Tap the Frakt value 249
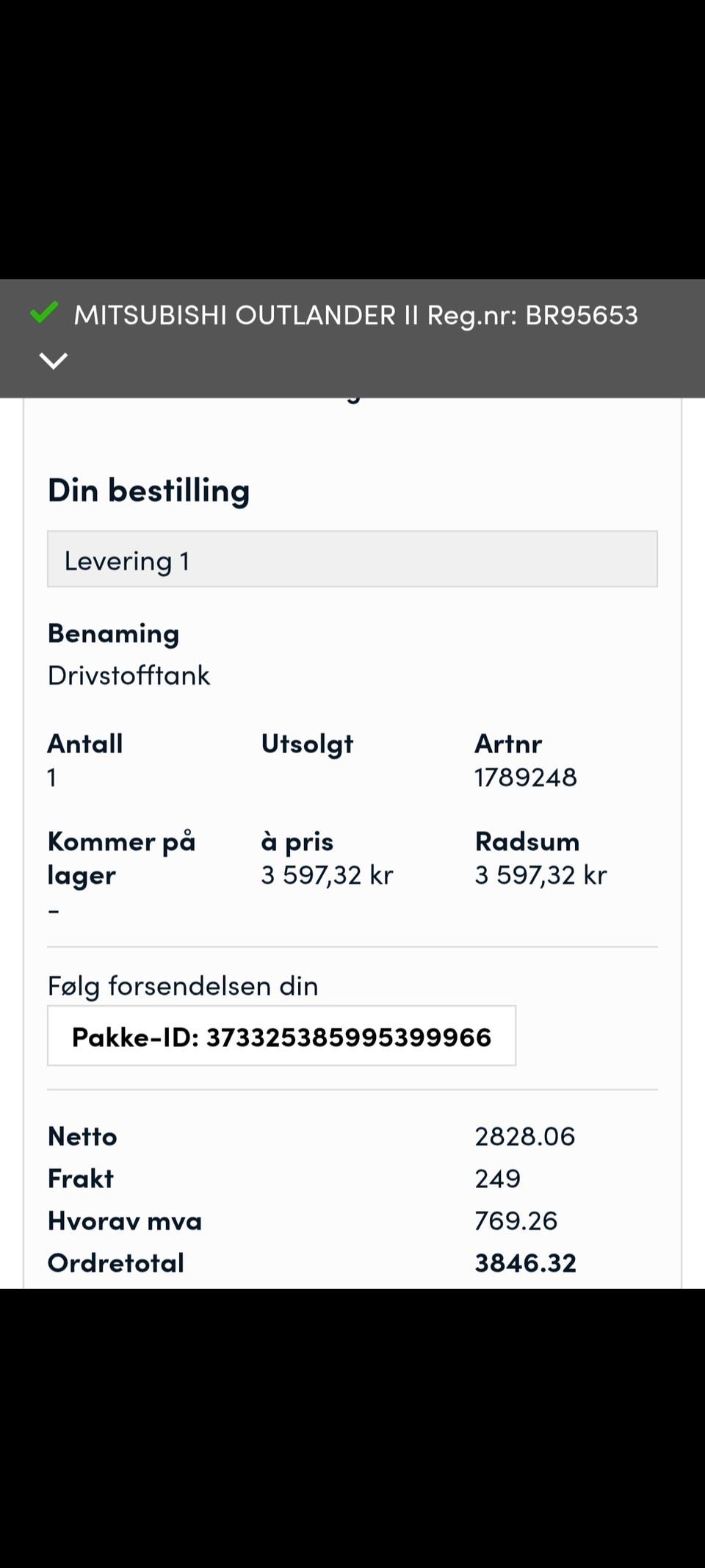The image size is (705, 1568). 498,1179
